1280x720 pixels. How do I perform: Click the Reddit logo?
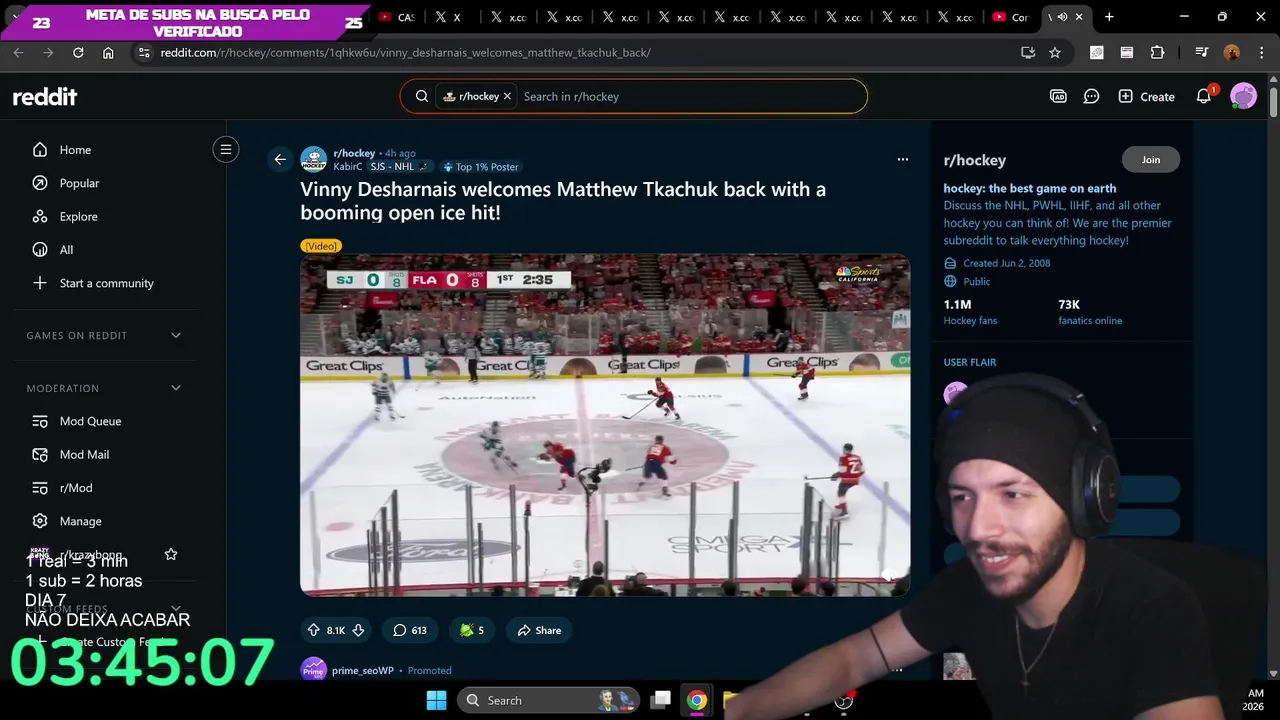pyautogui.click(x=45, y=96)
